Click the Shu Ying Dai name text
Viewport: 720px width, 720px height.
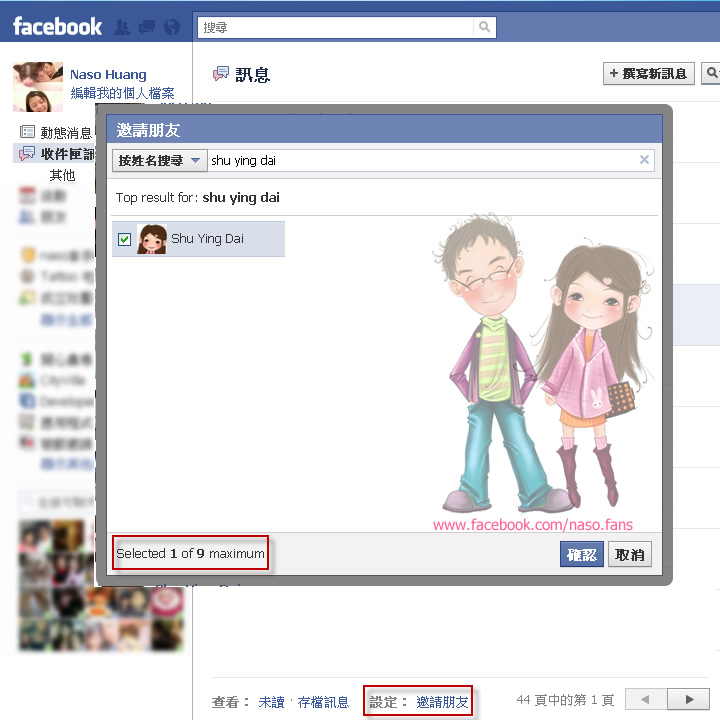point(207,239)
